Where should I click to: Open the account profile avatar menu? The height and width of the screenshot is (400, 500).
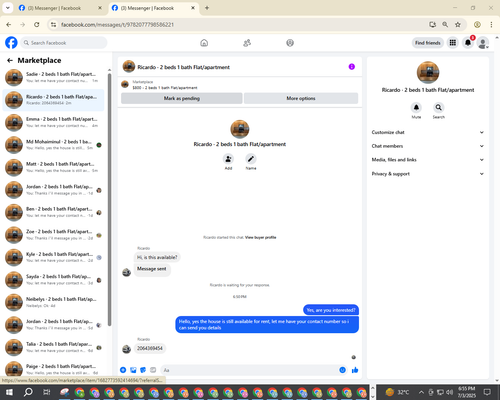(483, 43)
